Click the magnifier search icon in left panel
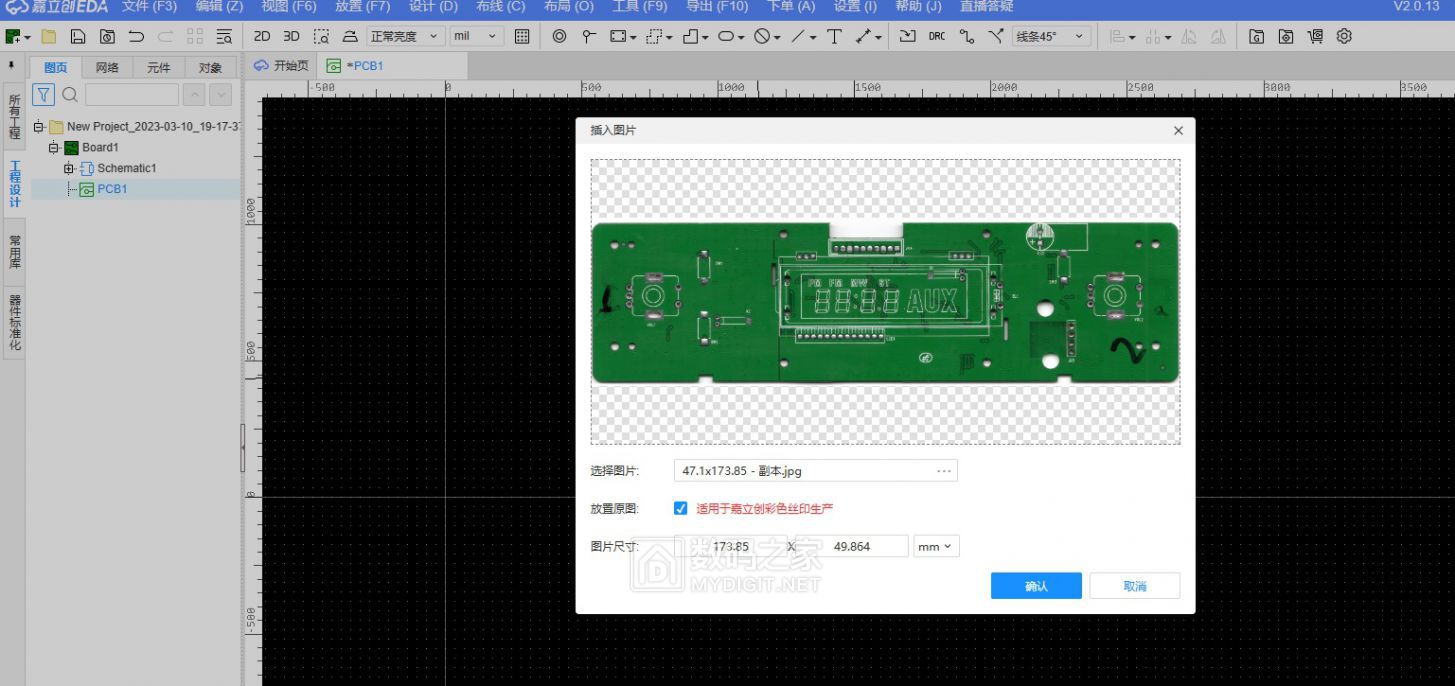The height and width of the screenshot is (686, 1455). click(x=70, y=94)
